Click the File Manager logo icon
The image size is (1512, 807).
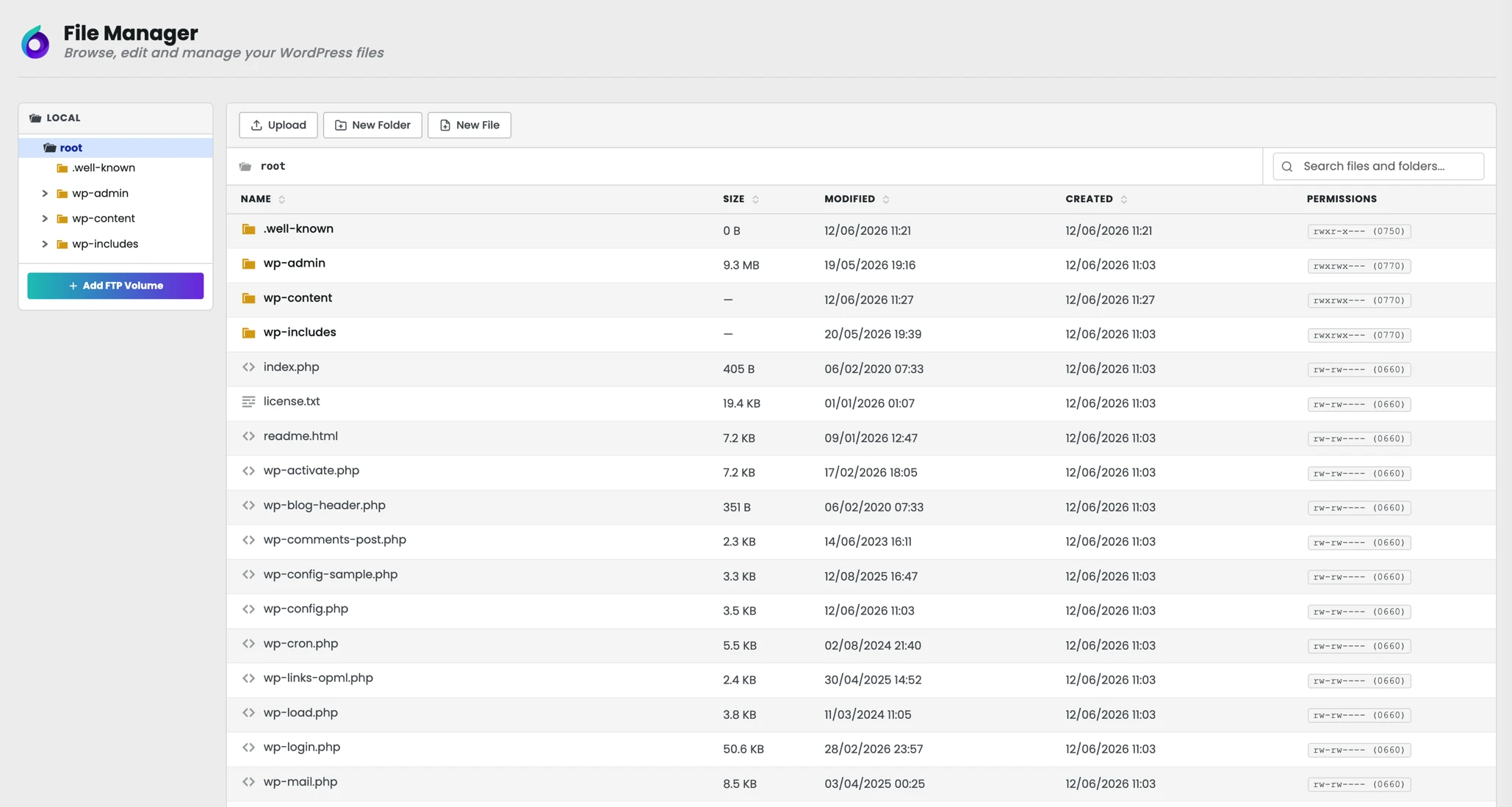pyautogui.click(x=35, y=42)
